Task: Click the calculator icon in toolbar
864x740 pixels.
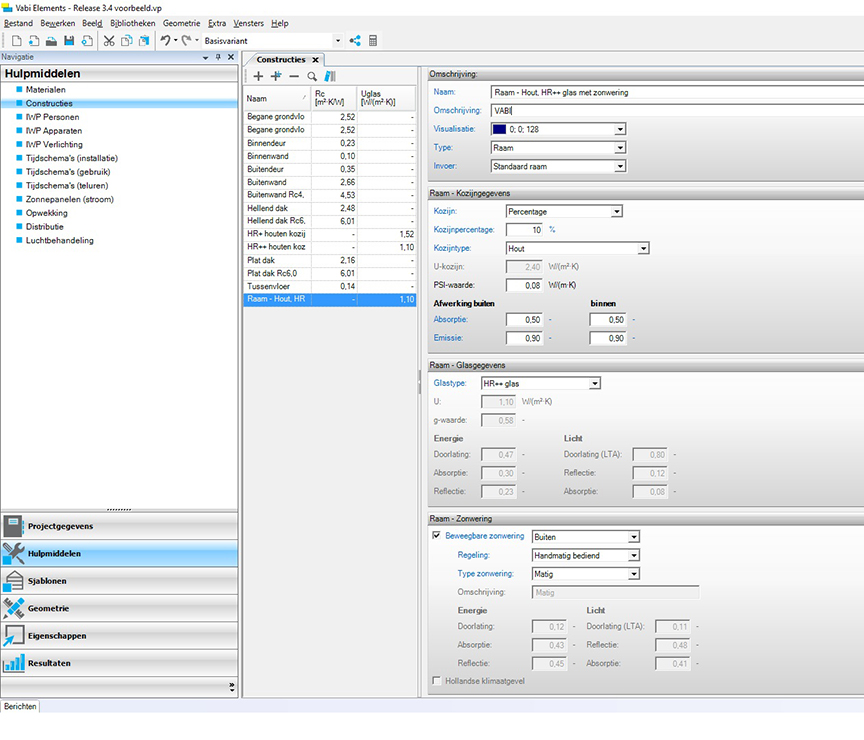Action: (373, 41)
